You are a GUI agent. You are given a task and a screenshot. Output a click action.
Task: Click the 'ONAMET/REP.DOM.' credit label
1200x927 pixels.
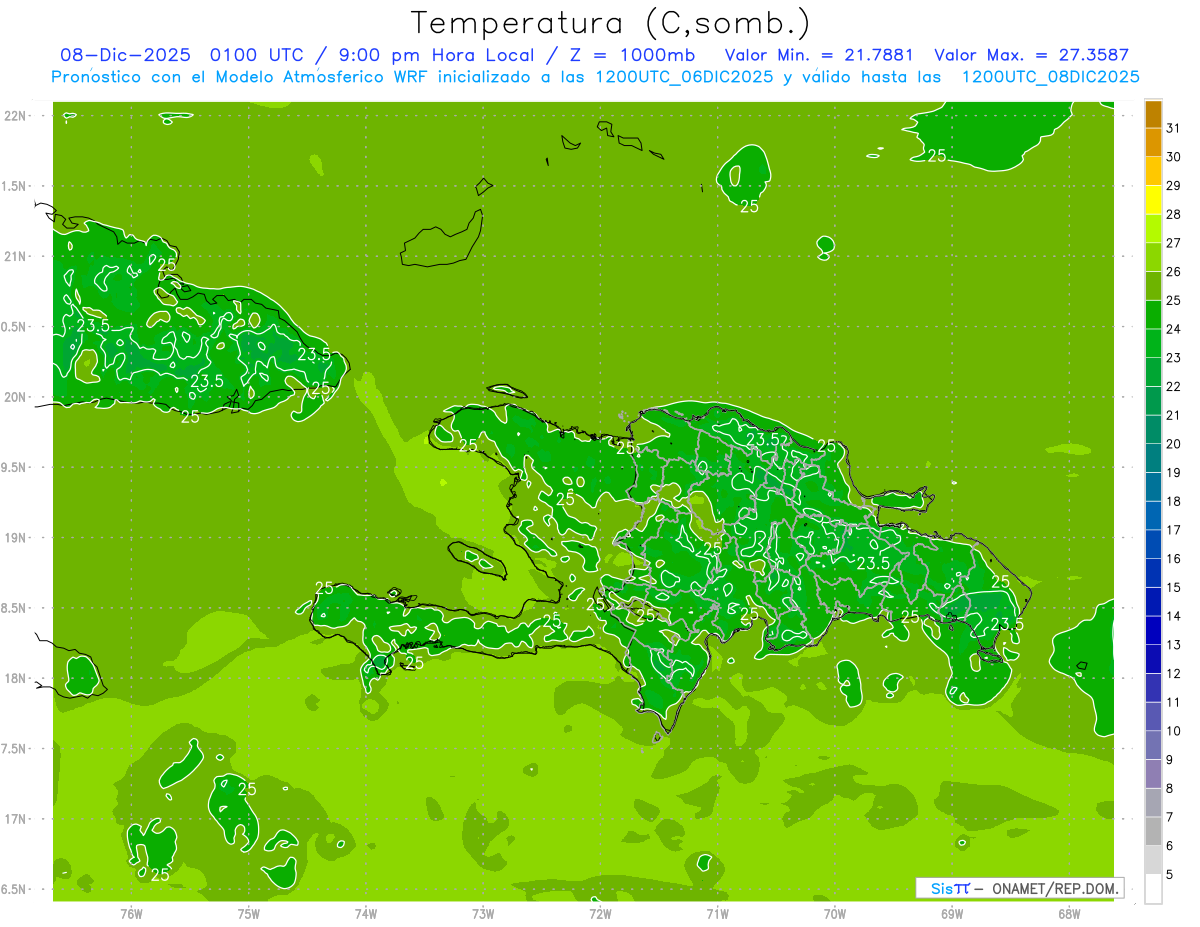(x=1055, y=888)
